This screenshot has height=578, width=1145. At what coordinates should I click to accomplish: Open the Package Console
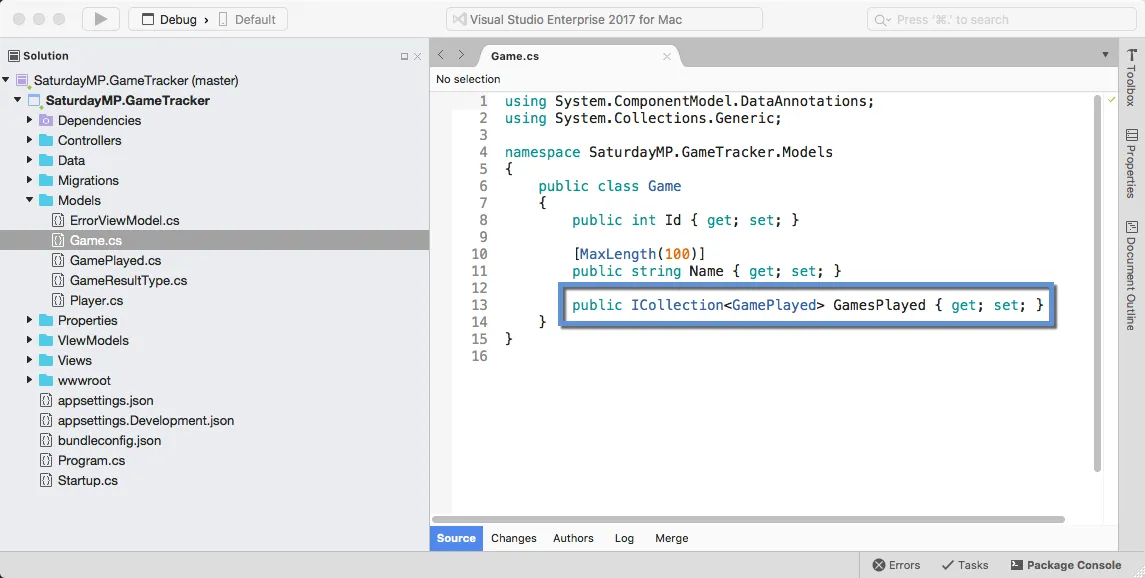pyautogui.click(x=1065, y=565)
